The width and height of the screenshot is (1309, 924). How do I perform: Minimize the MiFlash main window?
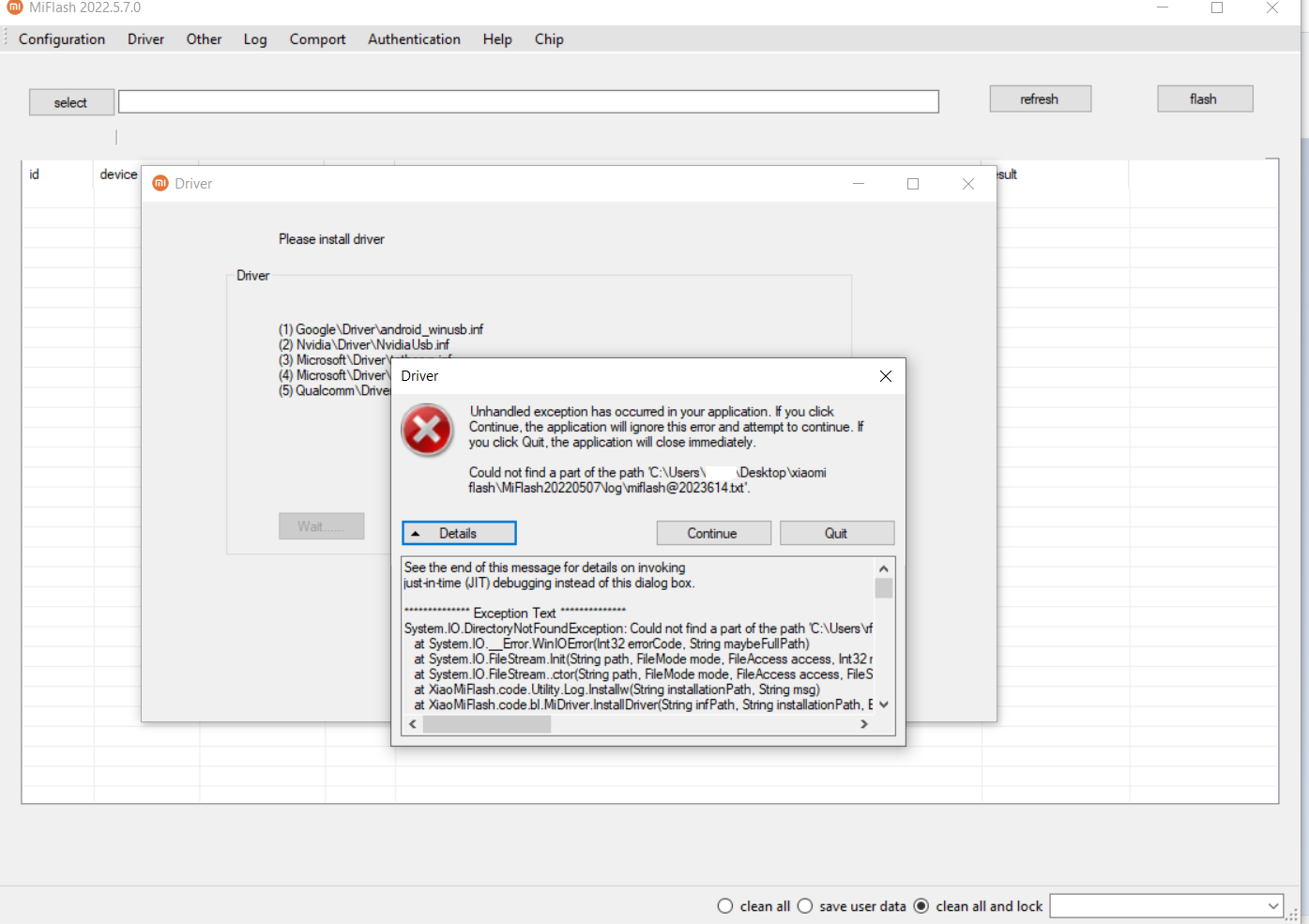point(1162,8)
